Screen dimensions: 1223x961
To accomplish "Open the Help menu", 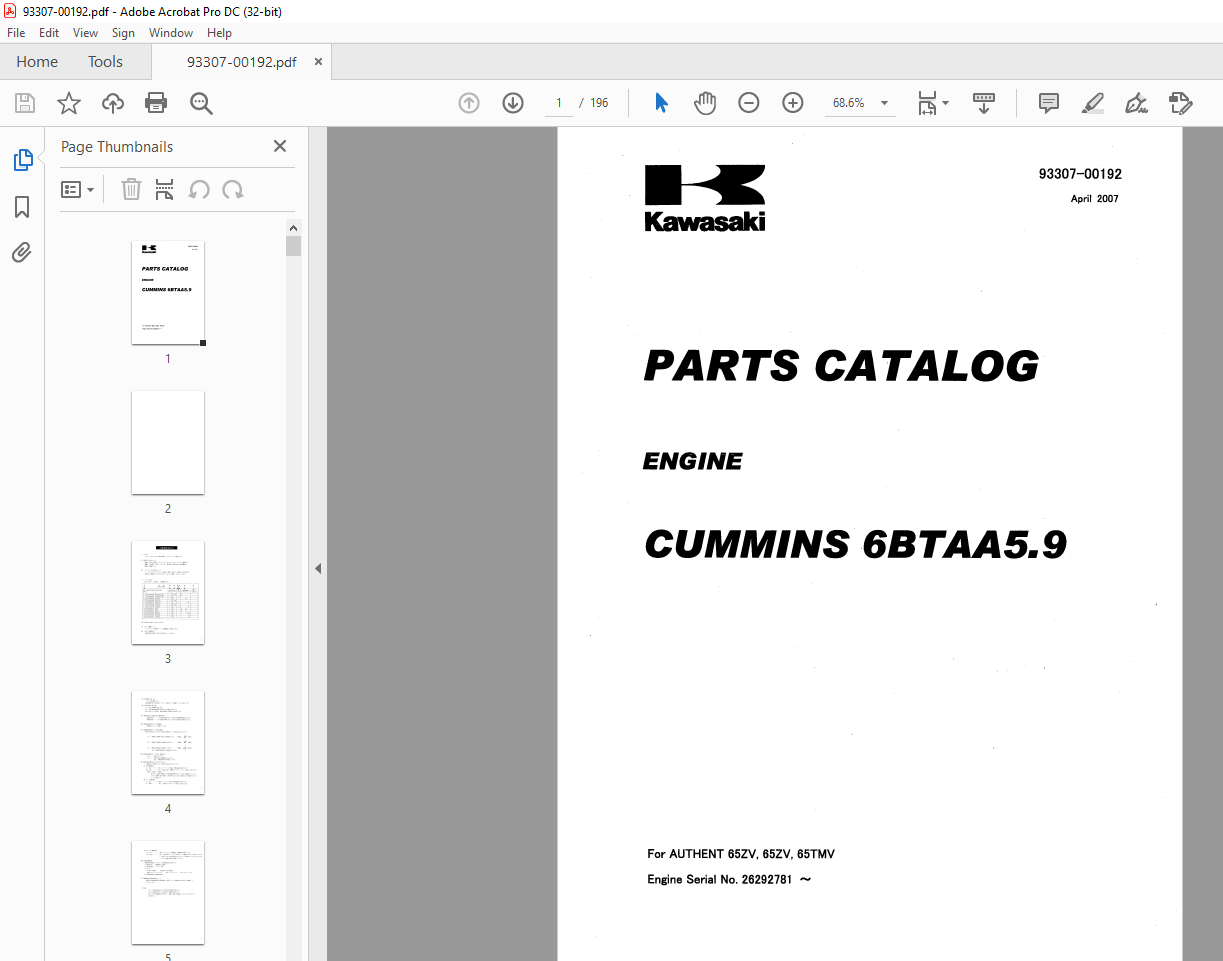I will click(219, 33).
